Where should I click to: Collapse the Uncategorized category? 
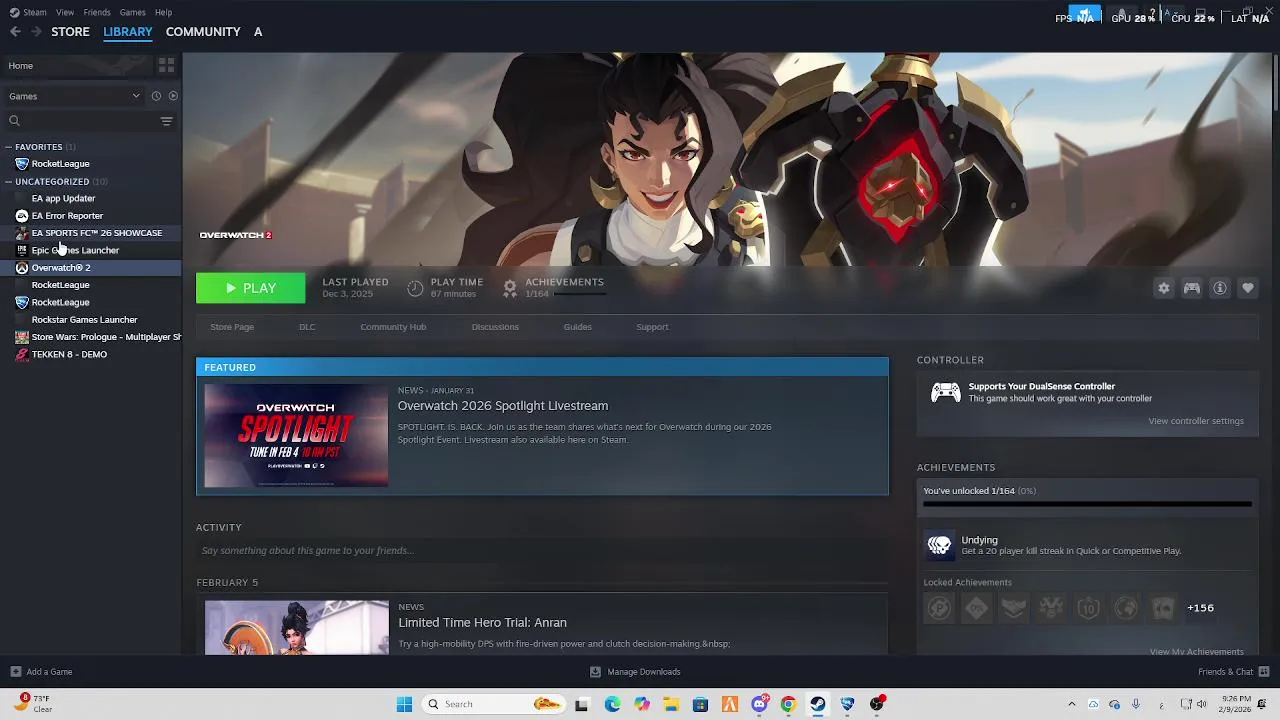tap(8, 182)
